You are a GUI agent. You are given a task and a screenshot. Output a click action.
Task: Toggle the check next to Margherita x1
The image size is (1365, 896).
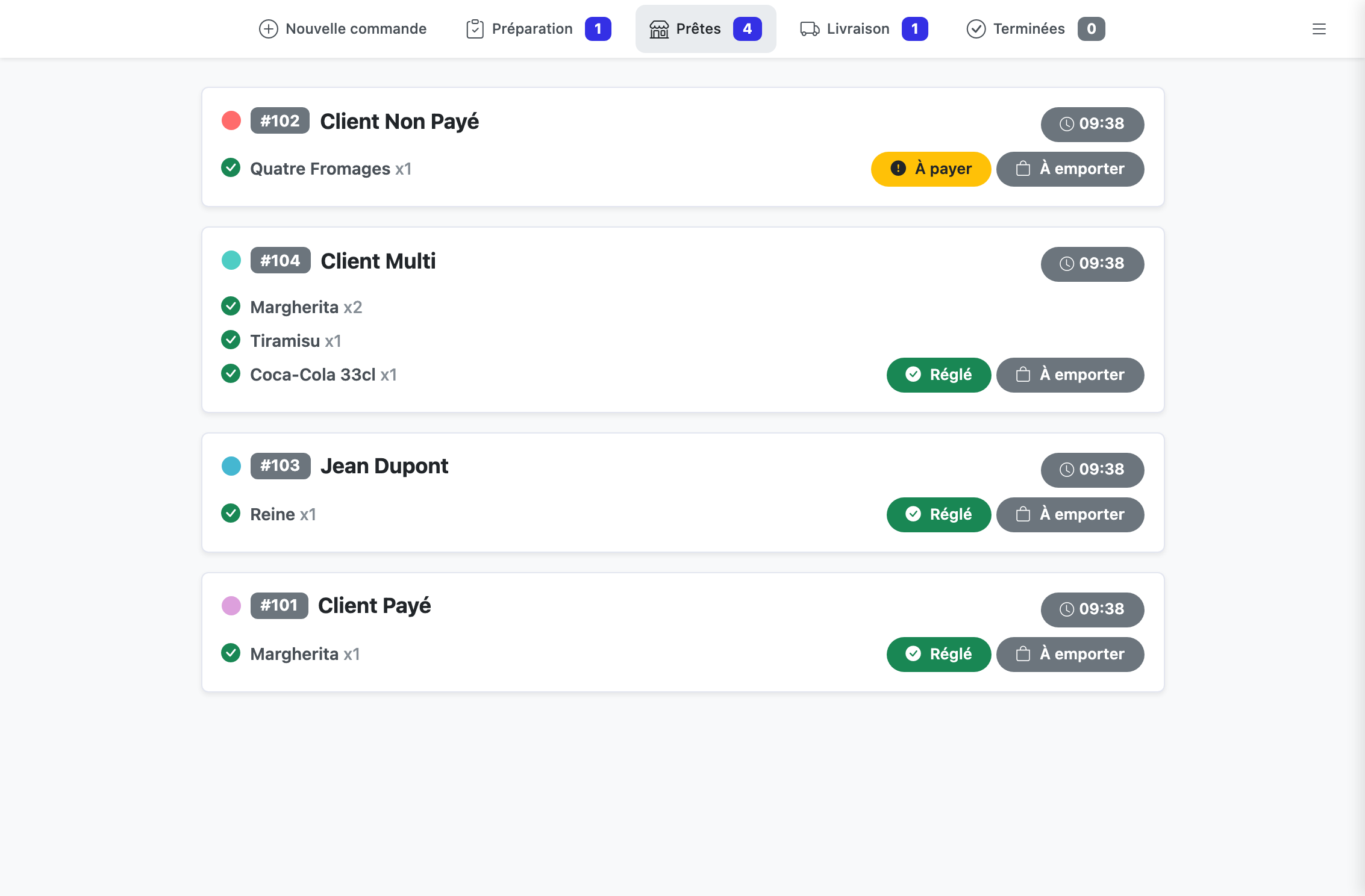click(x=231, y=653)
